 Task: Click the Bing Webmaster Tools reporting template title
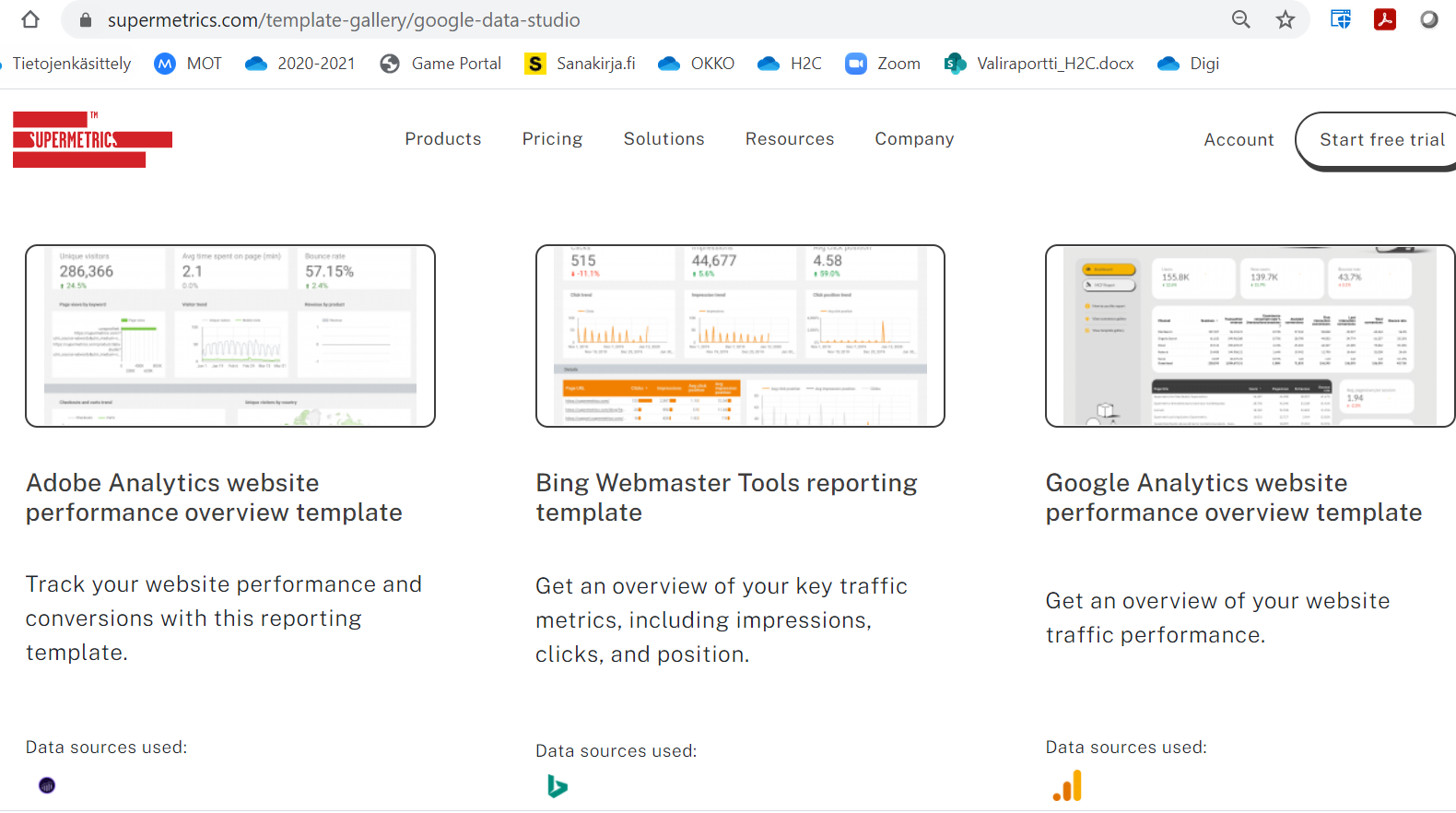pyautogui.click(x=726, y=498)
